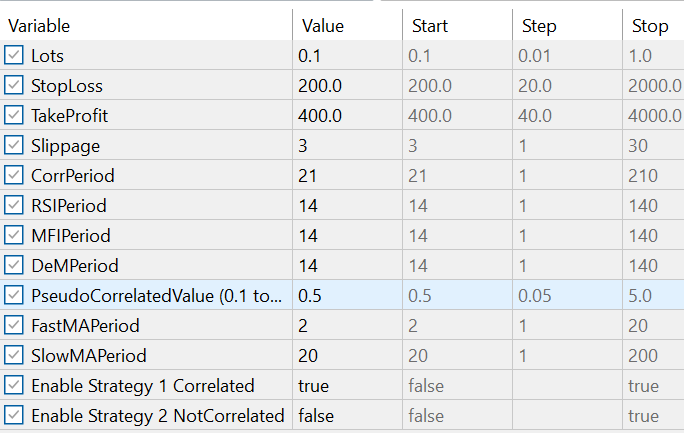Toggle the MFIPeriod checkbox

coord(14,236)
